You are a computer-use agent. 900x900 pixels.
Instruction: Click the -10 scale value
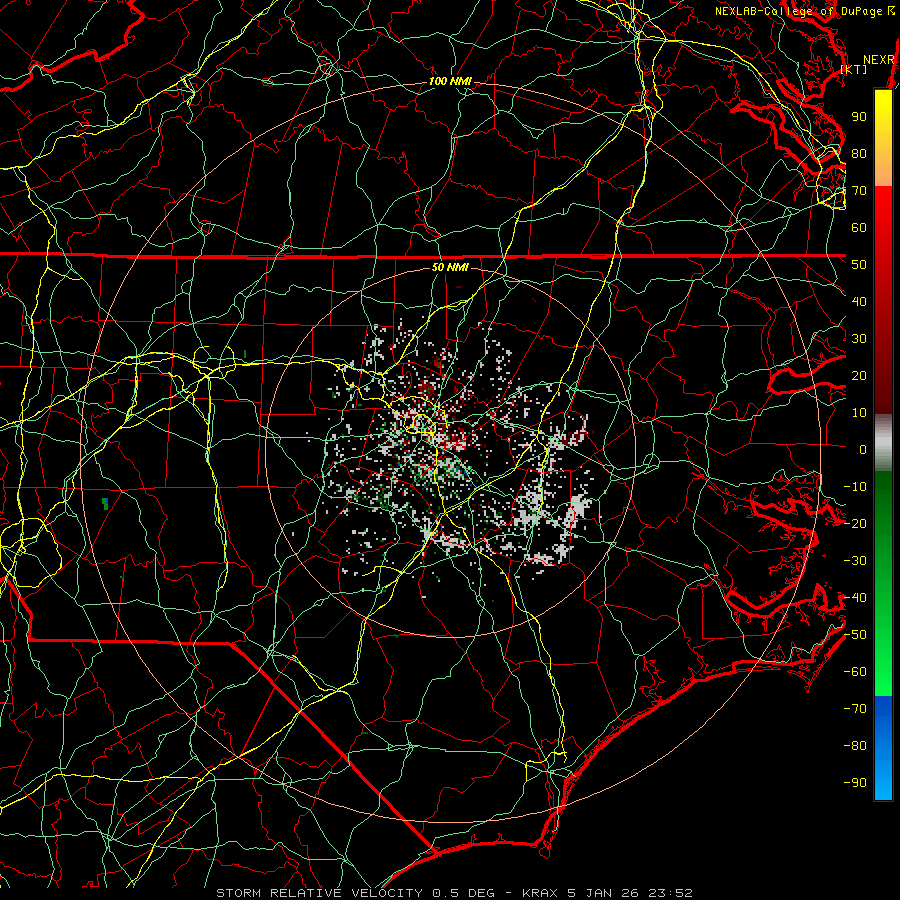tap(855, 487)
